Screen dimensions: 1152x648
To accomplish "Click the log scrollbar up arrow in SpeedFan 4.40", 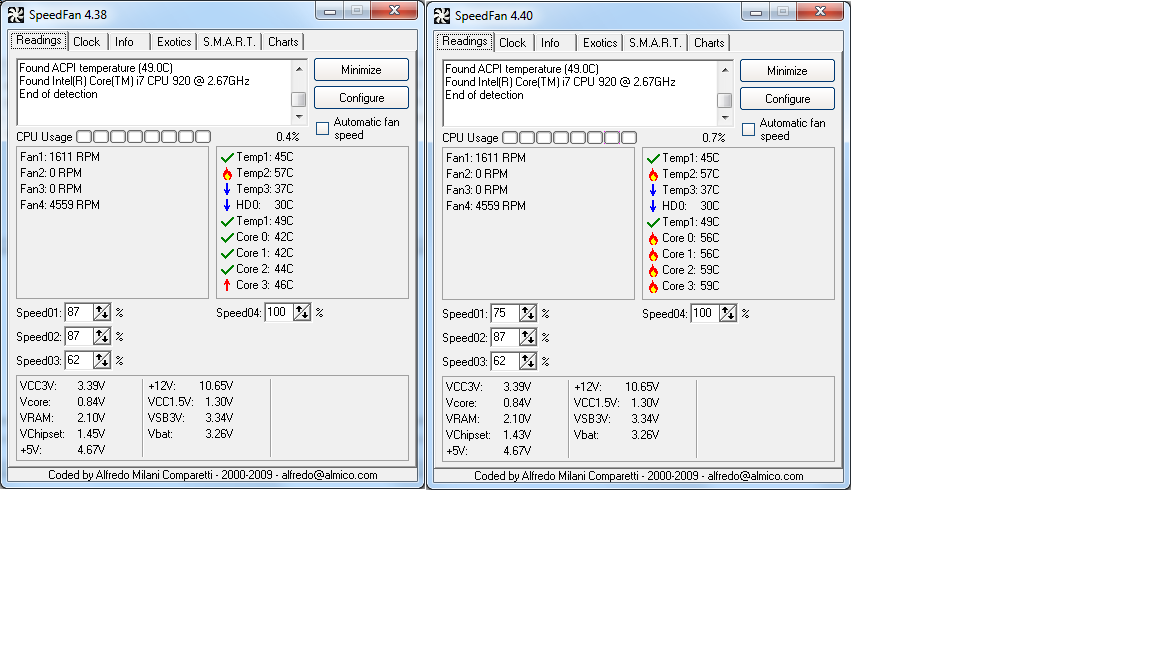I will pyautogui.click(x=725, y=69).
